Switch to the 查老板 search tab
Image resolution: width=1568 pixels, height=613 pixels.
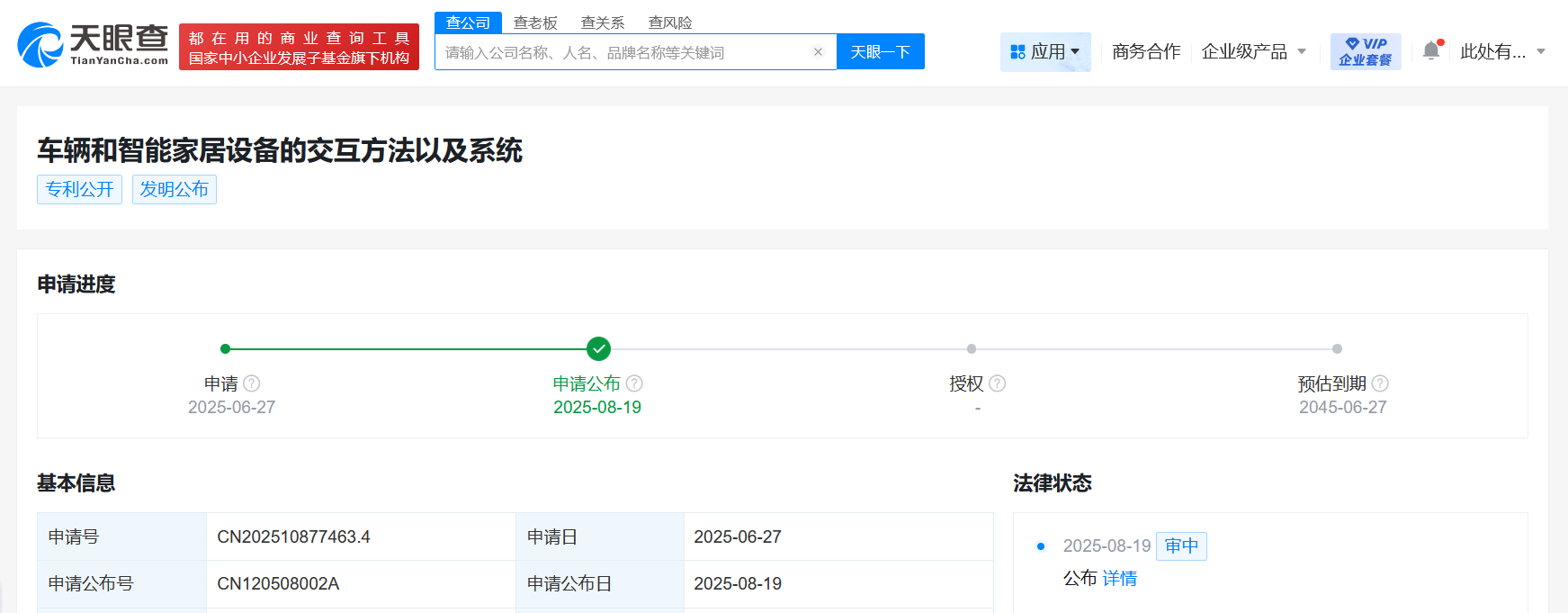[x=535, y=23]
